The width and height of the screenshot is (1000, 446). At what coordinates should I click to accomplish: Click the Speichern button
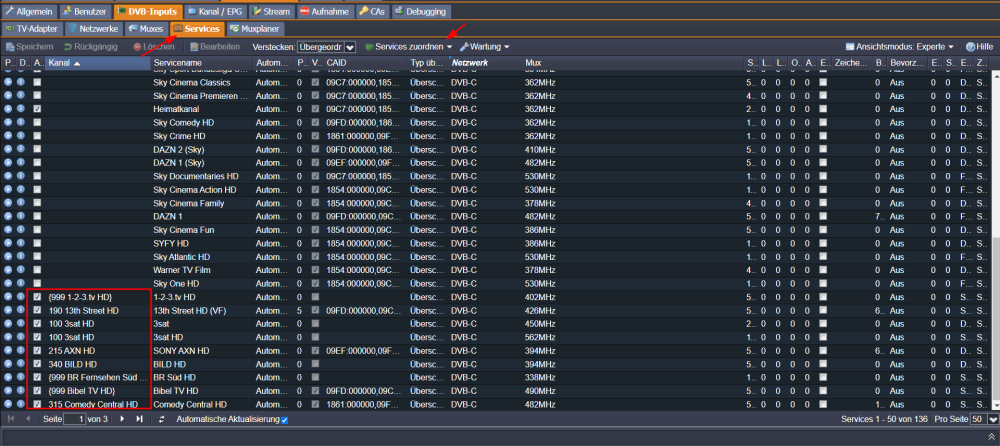coord(29,47)
